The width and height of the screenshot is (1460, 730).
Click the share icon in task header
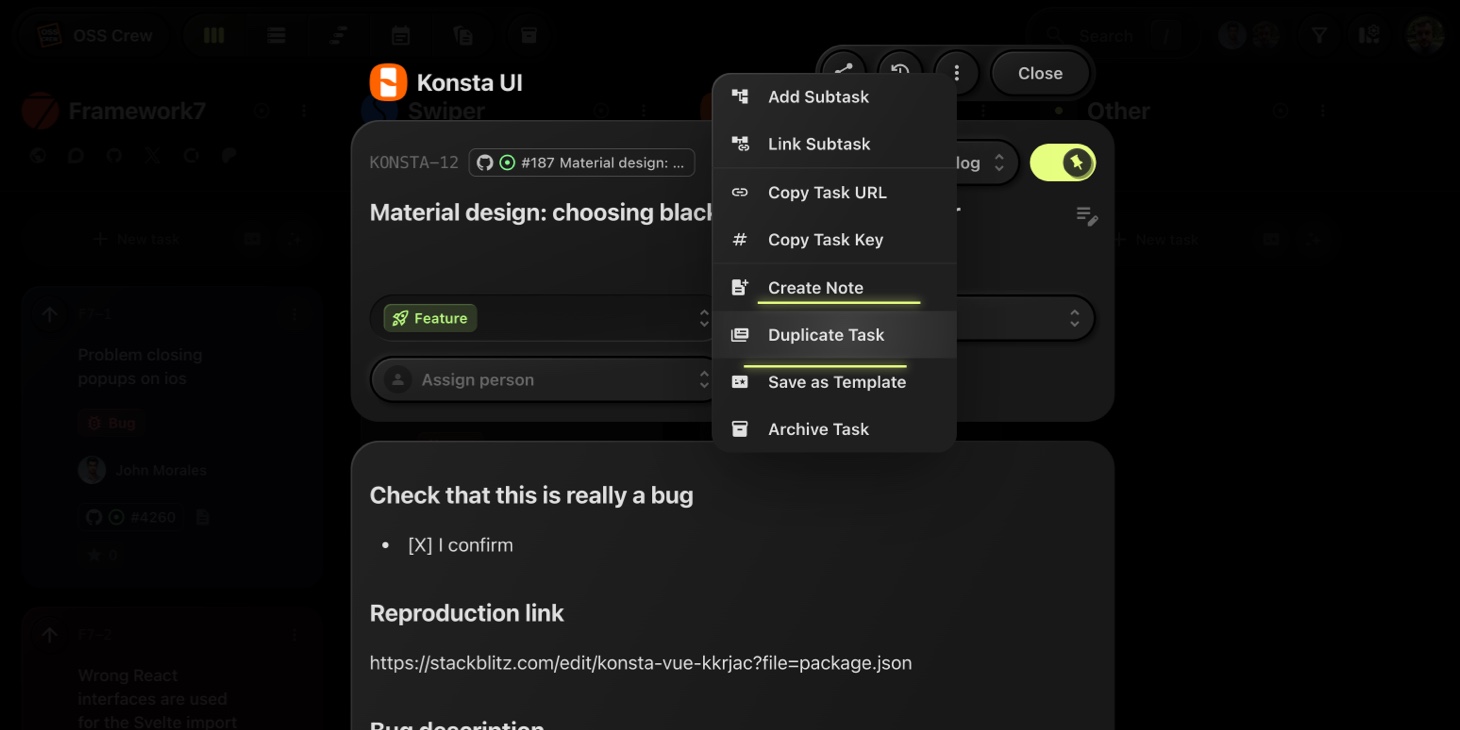(x=844, y=72)
